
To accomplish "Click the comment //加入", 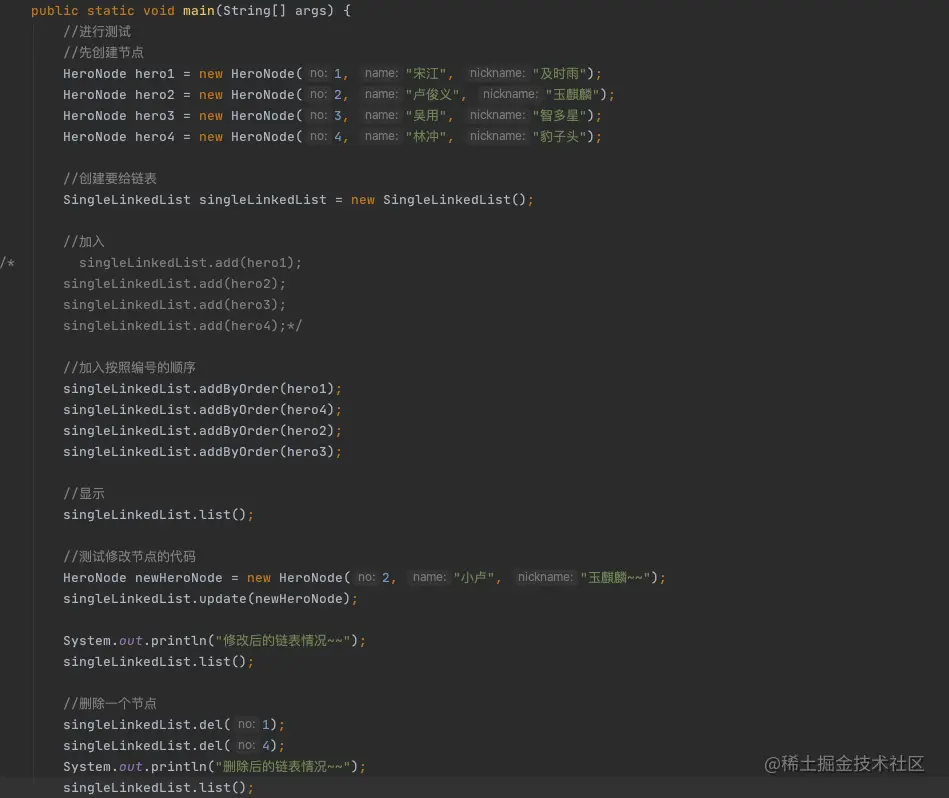I will tap(84, 242).
